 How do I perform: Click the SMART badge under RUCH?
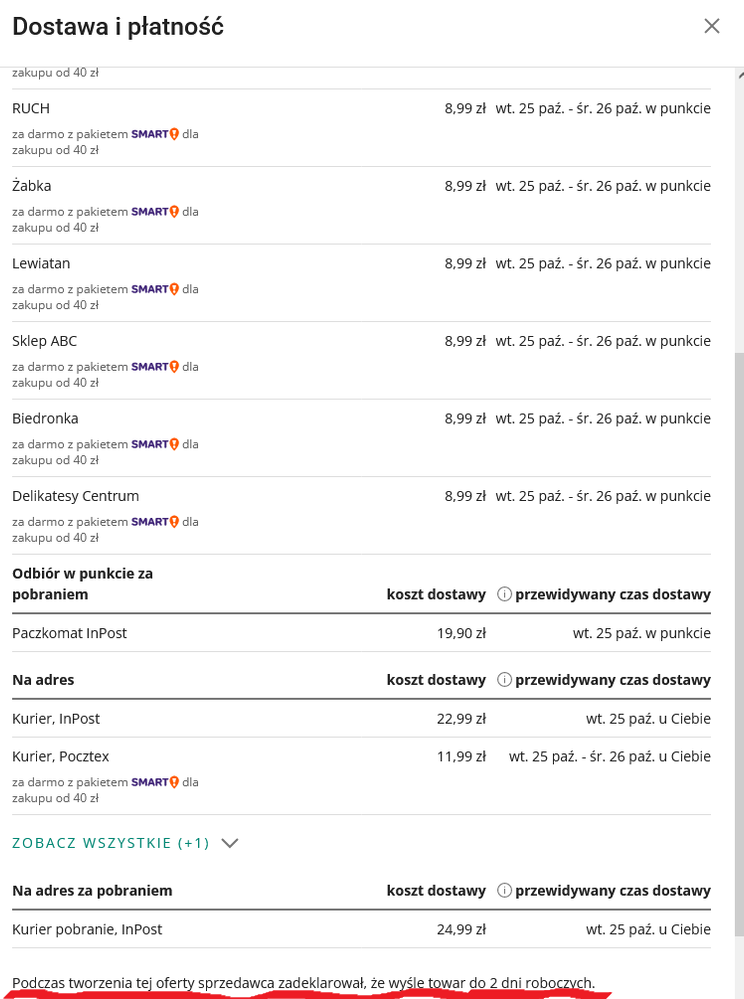(x=155, y=134)
